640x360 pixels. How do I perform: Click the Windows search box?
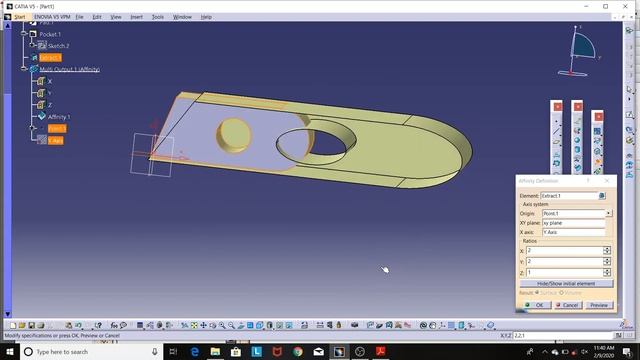click(x=92, y=351)
